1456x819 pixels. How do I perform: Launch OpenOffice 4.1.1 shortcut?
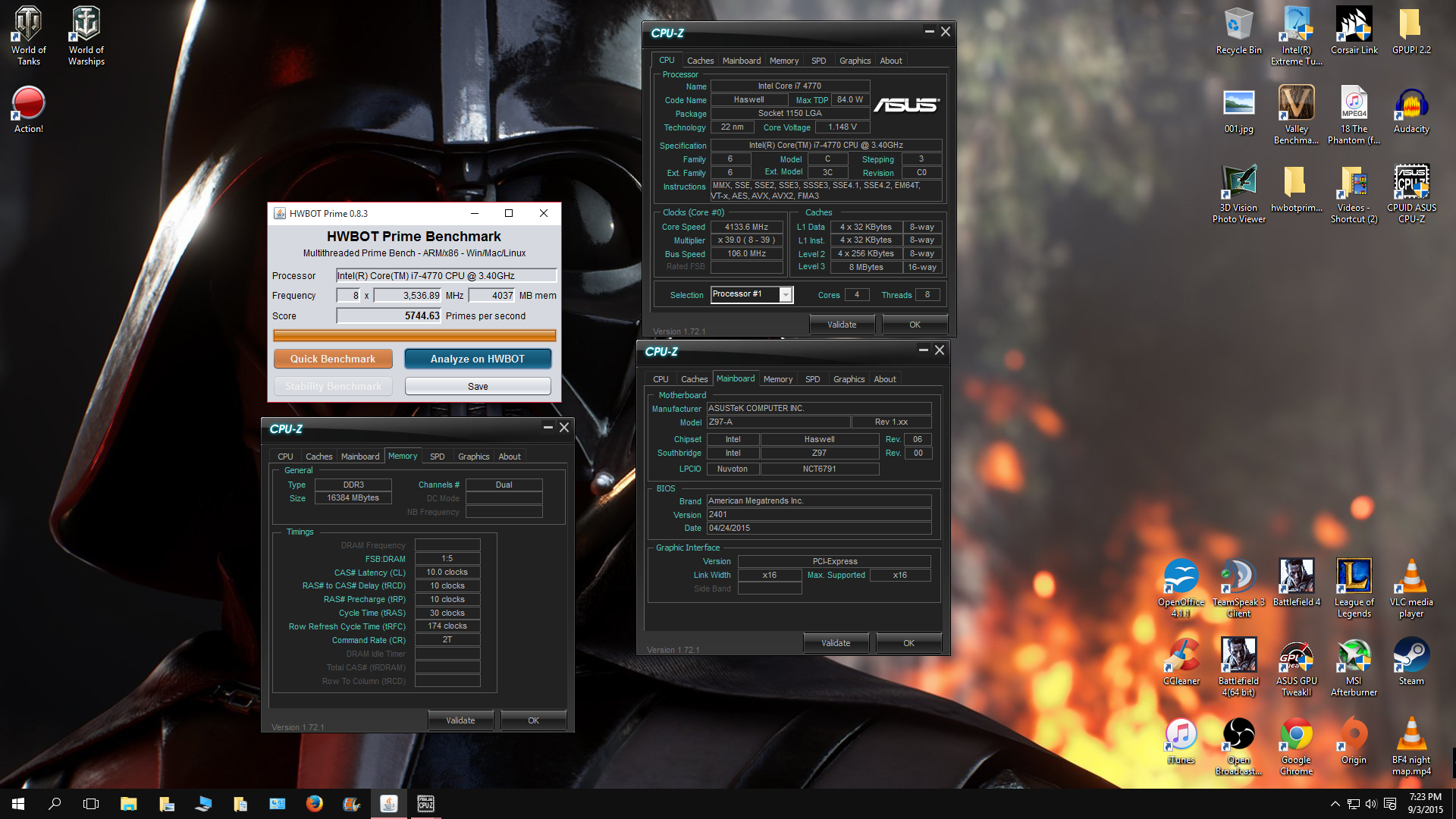(x=1181, y=587)
